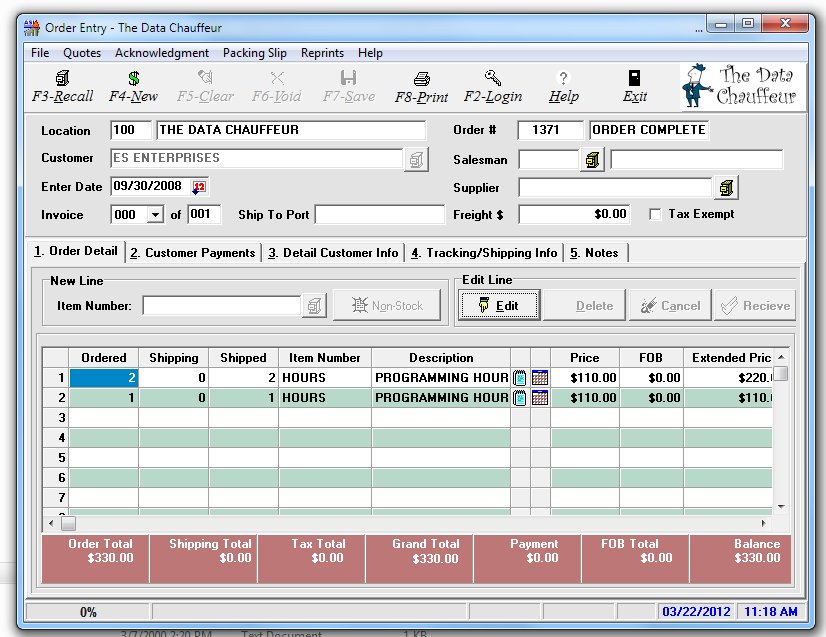Click the Order Entry title bar app icon
This screenshot has height=637, width=826.
pyautogui.click(x=32, y=27)
